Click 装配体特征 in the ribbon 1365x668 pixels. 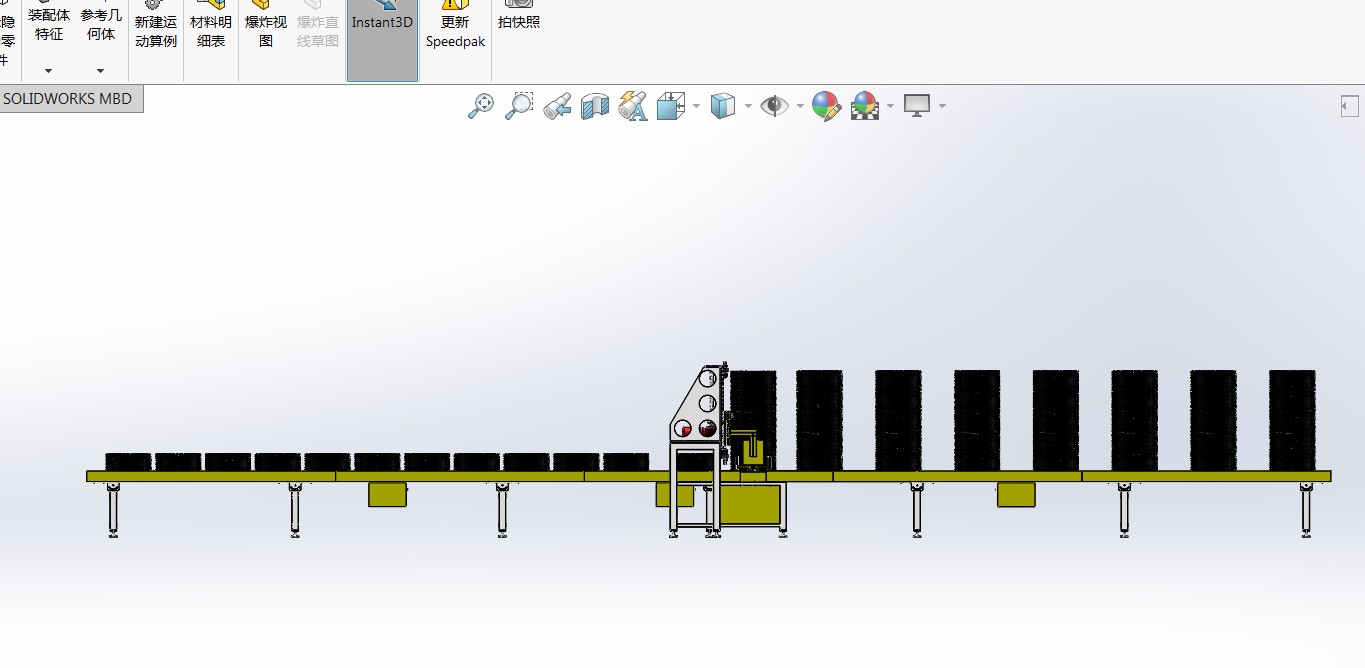49,25
